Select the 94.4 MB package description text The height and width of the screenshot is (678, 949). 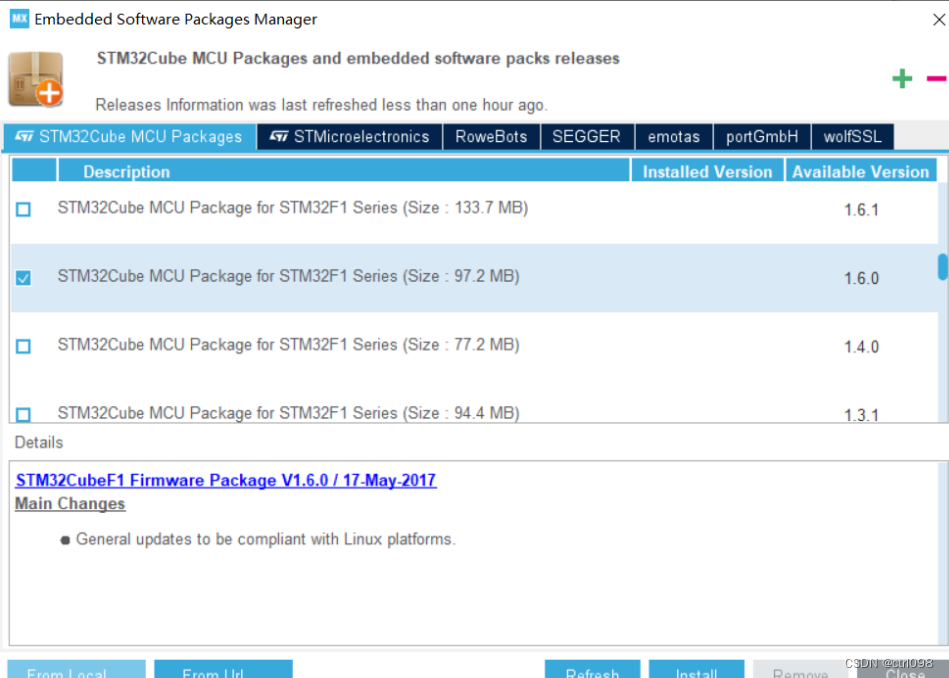(289, 413)
